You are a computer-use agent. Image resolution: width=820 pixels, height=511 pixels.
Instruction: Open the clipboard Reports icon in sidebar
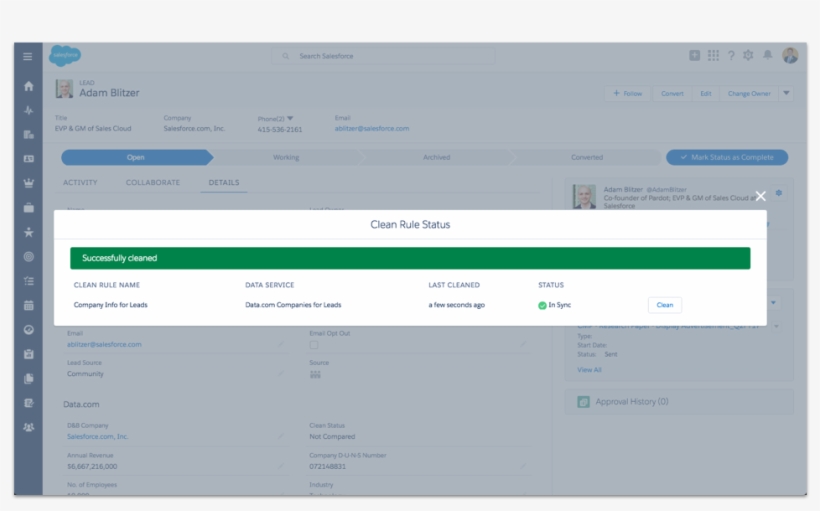(x=28, y=354)
